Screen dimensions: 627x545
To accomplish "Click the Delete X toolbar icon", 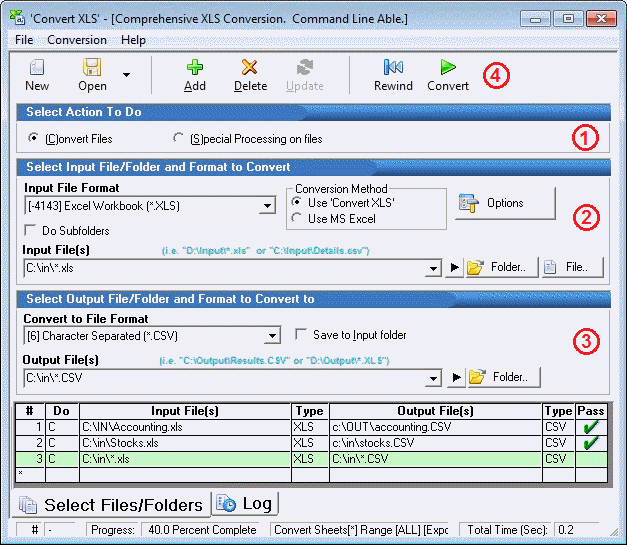I will click(x=250, y=68).
